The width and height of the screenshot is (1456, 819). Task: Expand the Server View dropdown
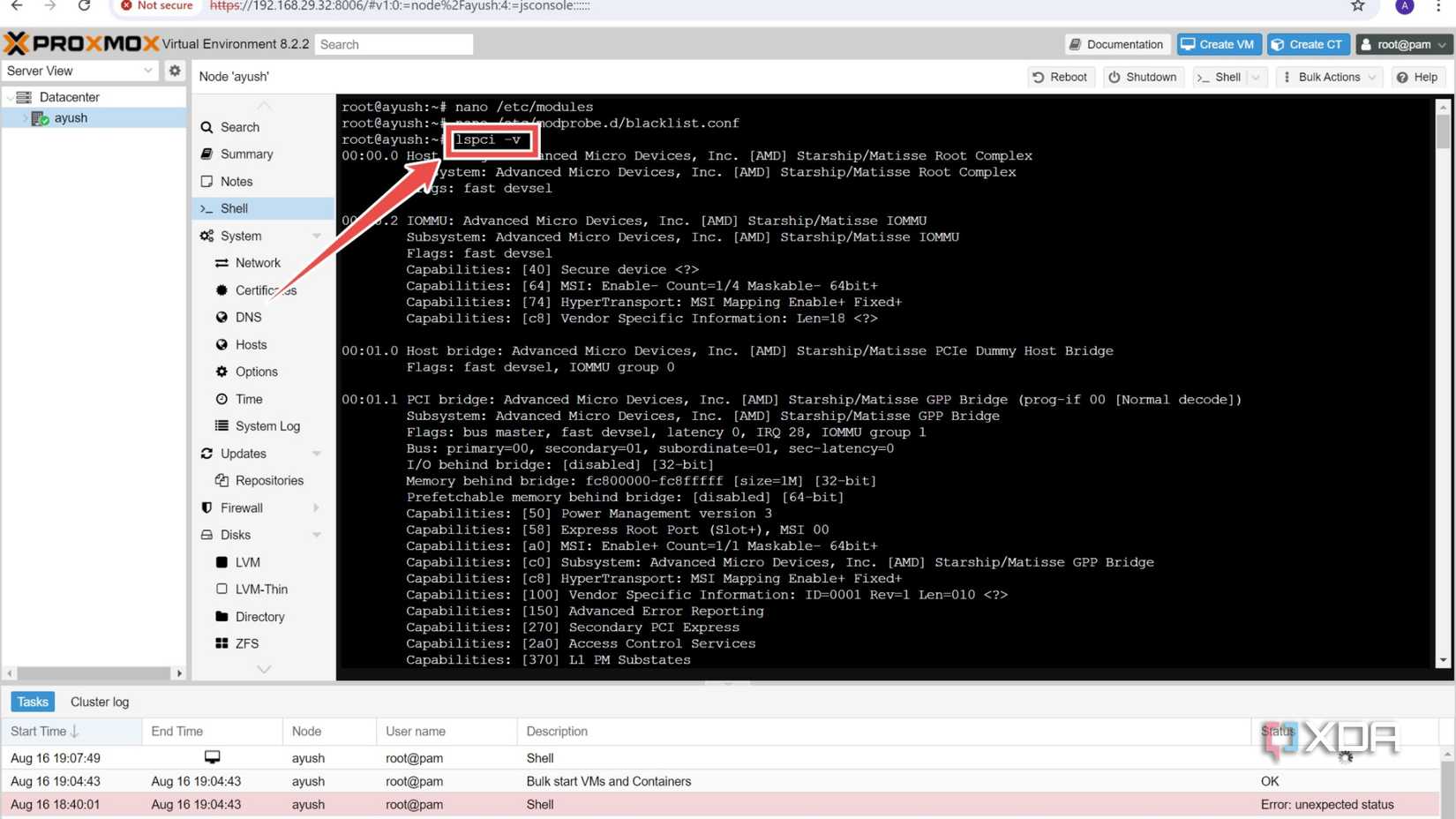coord(147,71)
